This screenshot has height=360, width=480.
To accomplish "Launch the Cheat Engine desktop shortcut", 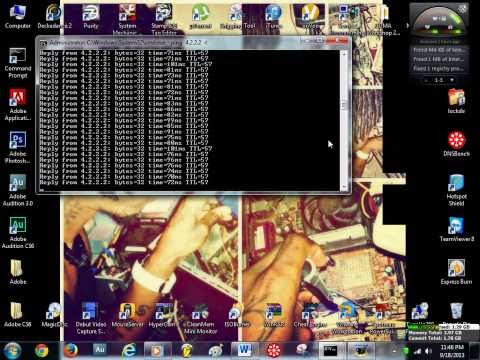I will (310, 314).
